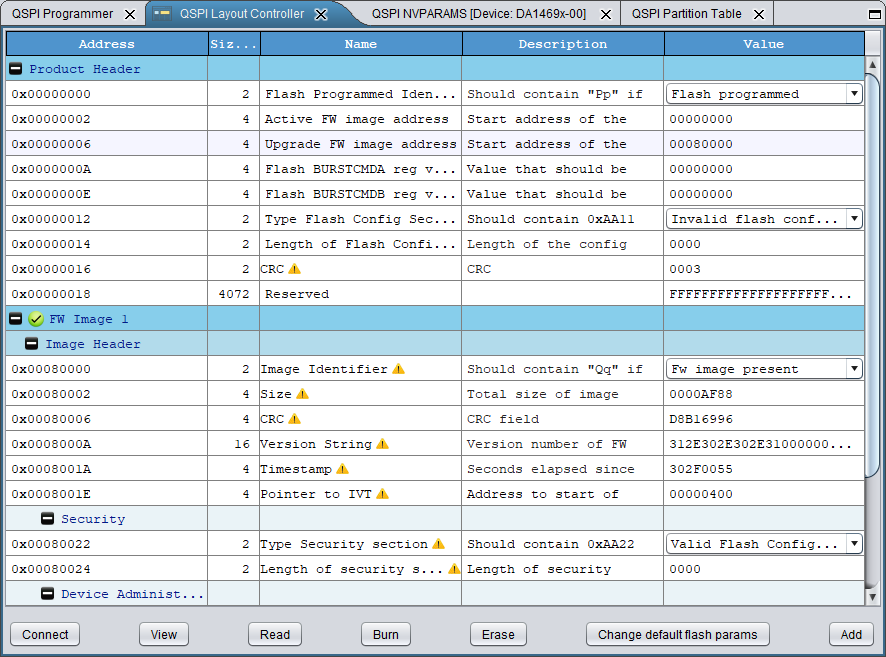Click the CRC value 0003
The width and height of the screenshot is (886, 657).
coord(764,269)
